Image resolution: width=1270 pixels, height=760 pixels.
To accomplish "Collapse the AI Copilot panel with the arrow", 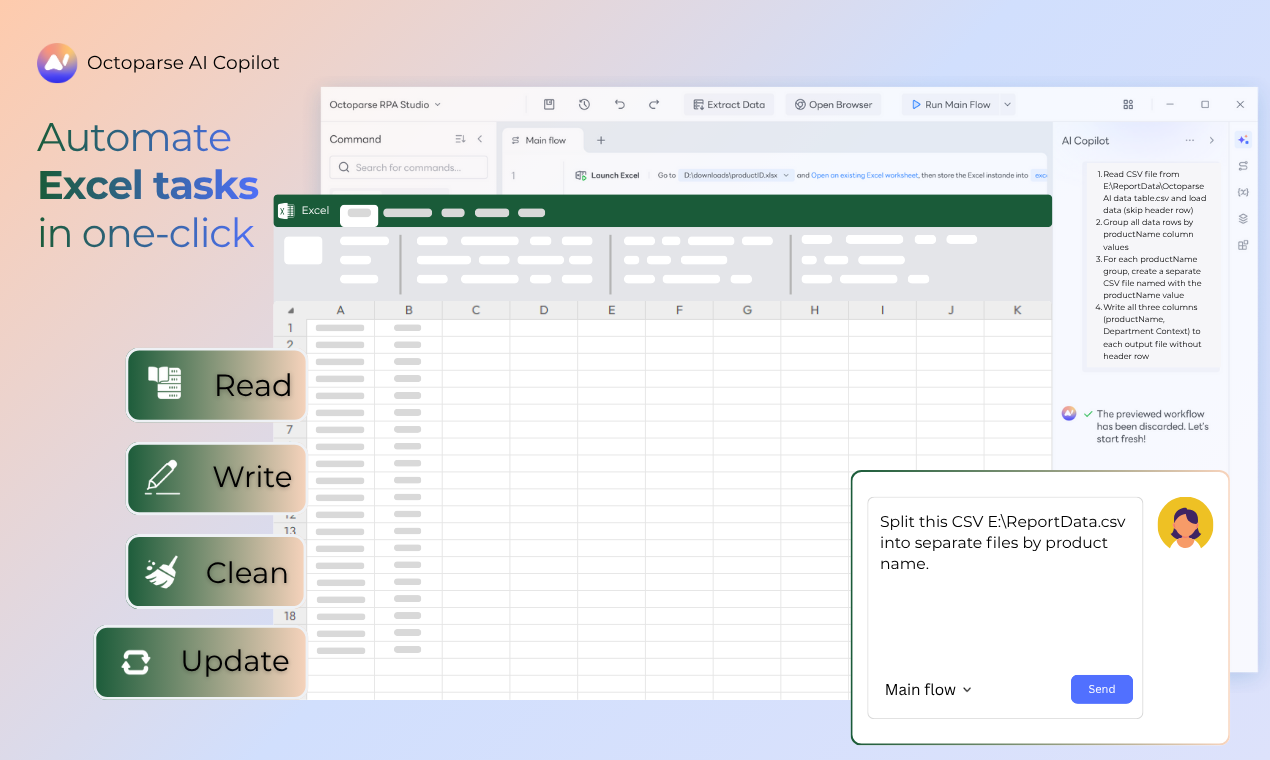I will coord(1212,141).
